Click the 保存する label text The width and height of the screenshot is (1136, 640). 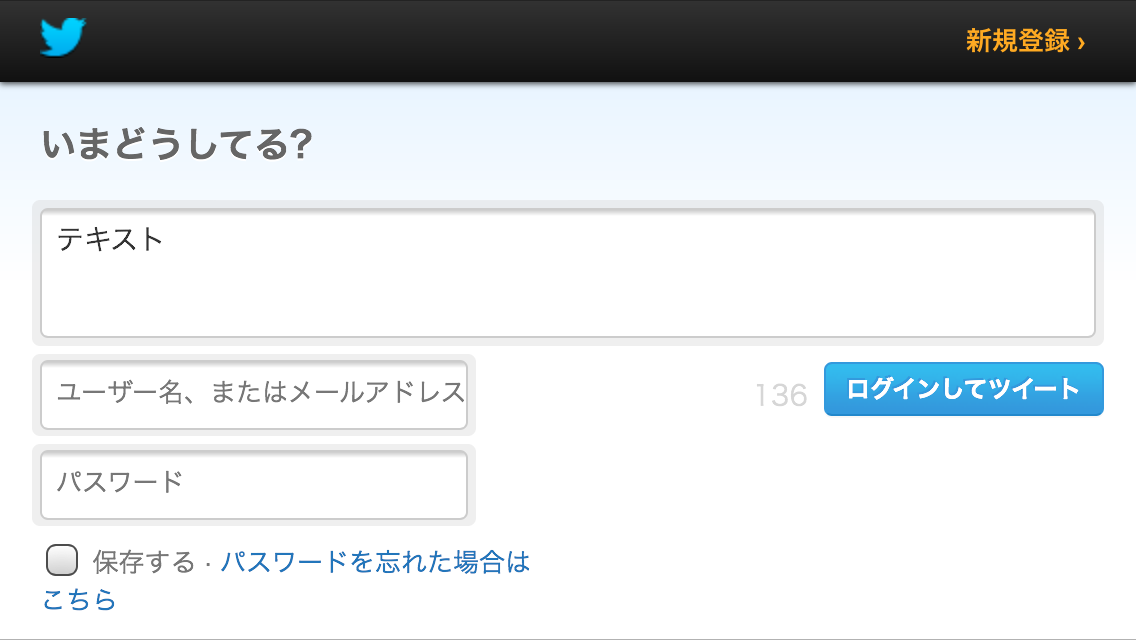click(143, 562)
